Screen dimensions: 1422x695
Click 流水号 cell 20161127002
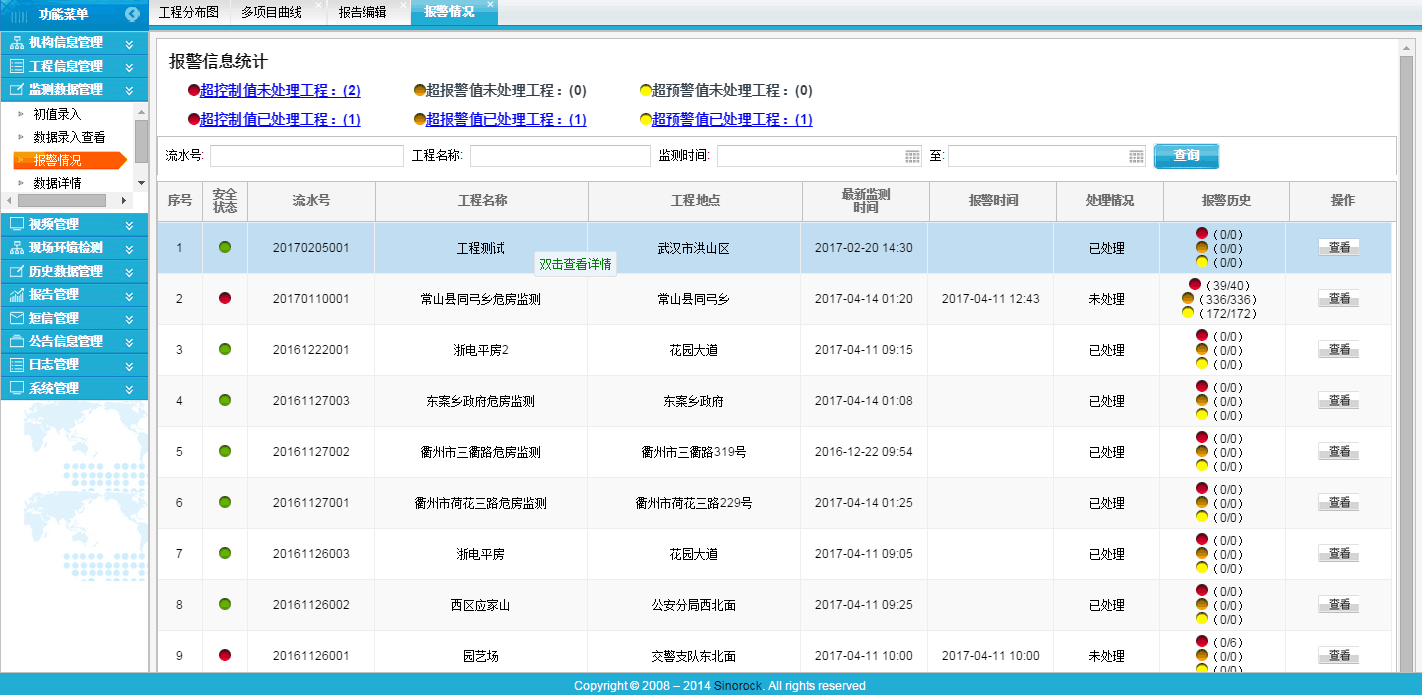[x=311, y=452]
